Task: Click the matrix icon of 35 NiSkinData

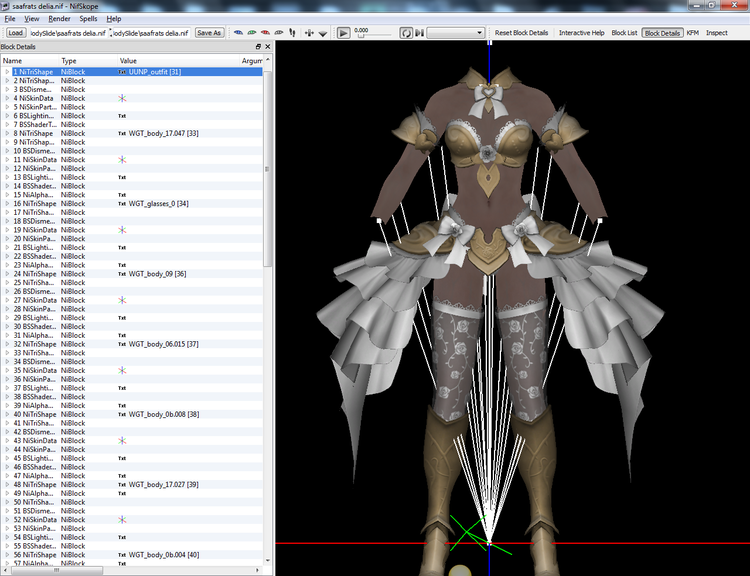Action: tap(122, 370)
